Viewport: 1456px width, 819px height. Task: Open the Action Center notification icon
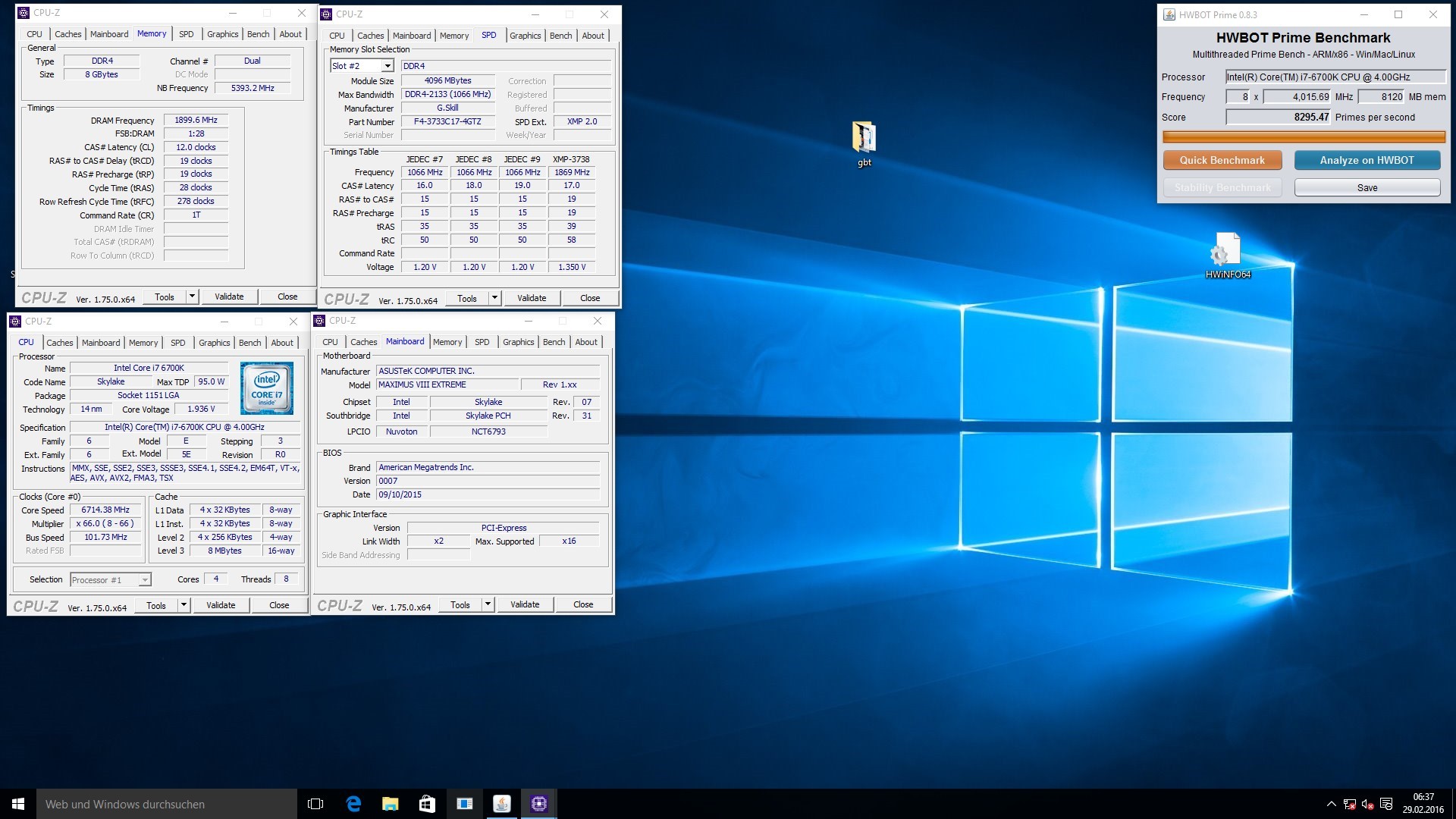click(x=1386, y=804)
